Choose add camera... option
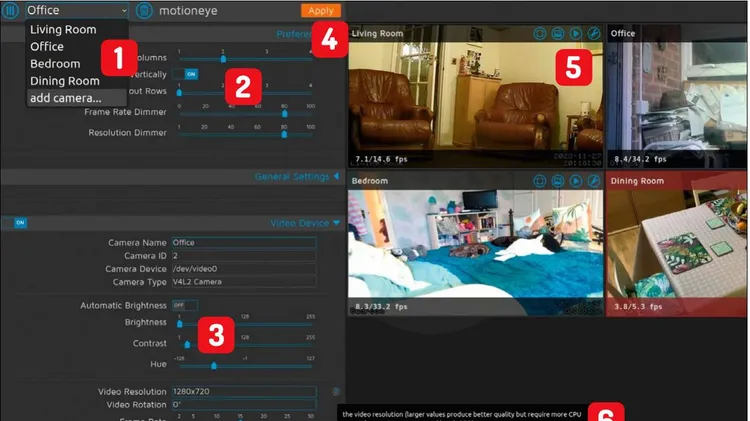This screenshot has height=421, width=750. pos(77,98)
